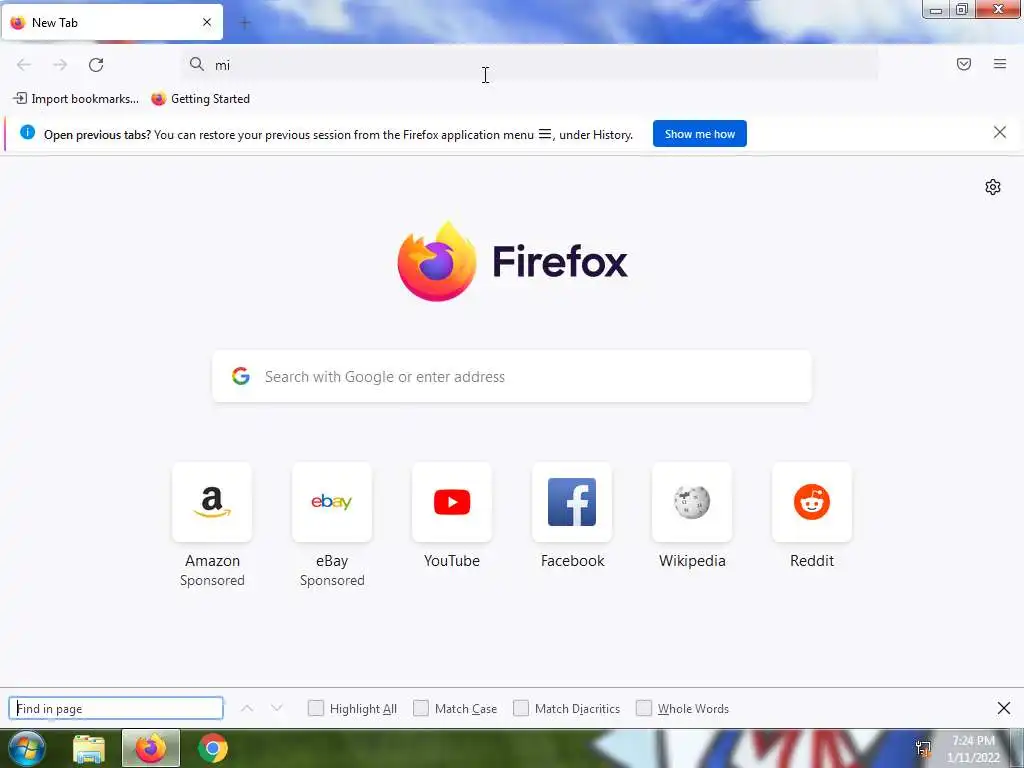1024x768 pixels.
Task: Dismiss the Open previous tabs notification
Action: click(1000, 133)
